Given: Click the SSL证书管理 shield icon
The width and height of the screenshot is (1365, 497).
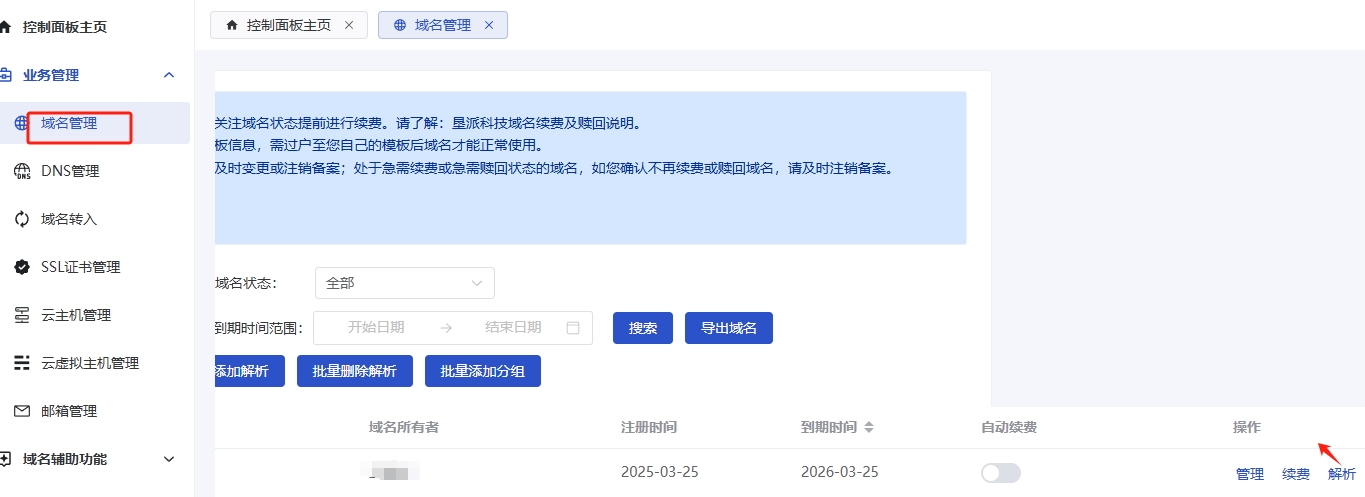Looking at the screenshot, I should pos(21,267).
